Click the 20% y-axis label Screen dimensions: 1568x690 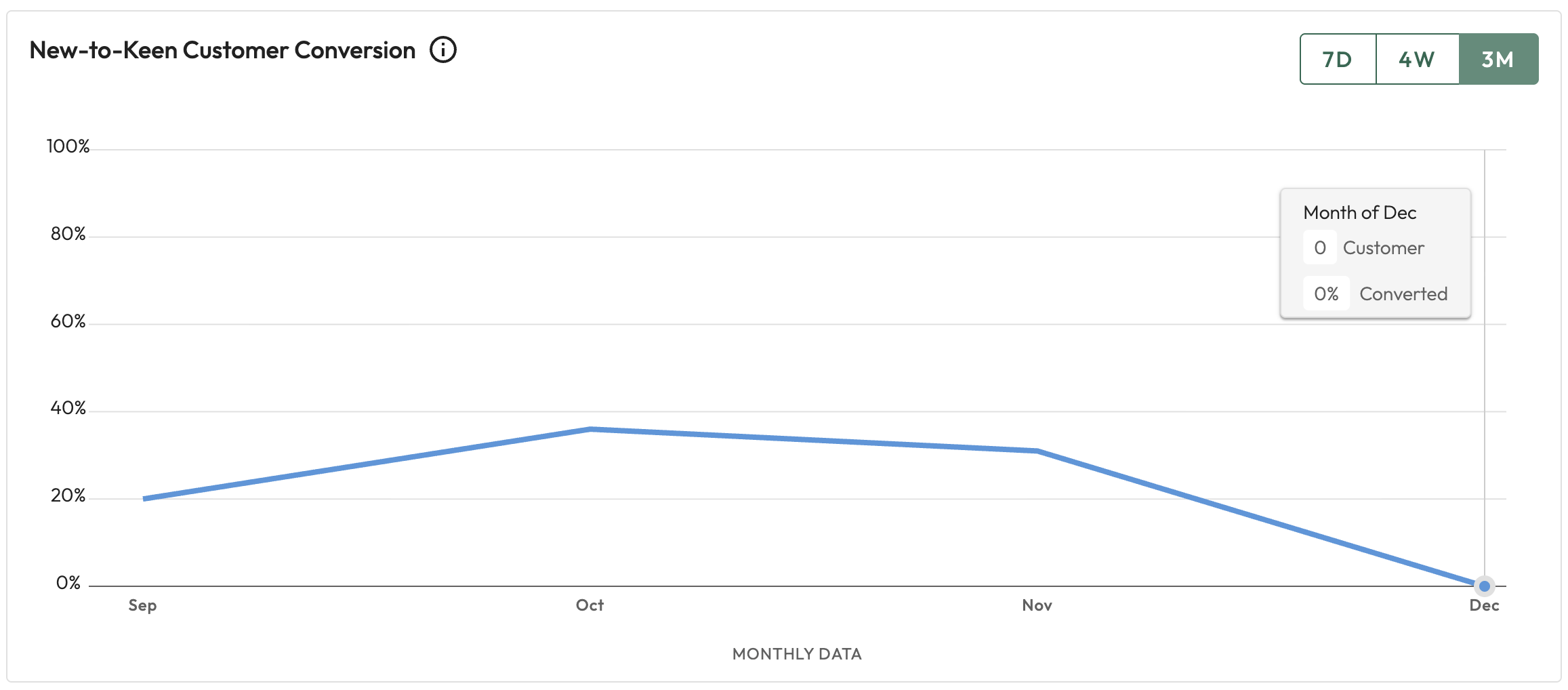(68, 495)
